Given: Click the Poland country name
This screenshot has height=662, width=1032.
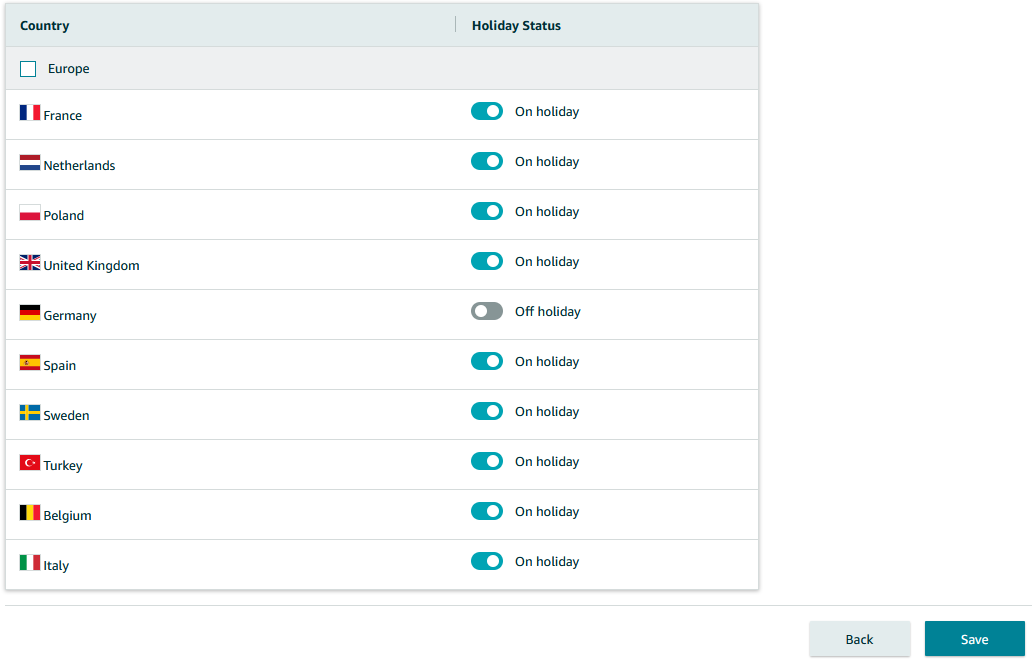Looking at the screenshot, I should (x=63, y=215).
